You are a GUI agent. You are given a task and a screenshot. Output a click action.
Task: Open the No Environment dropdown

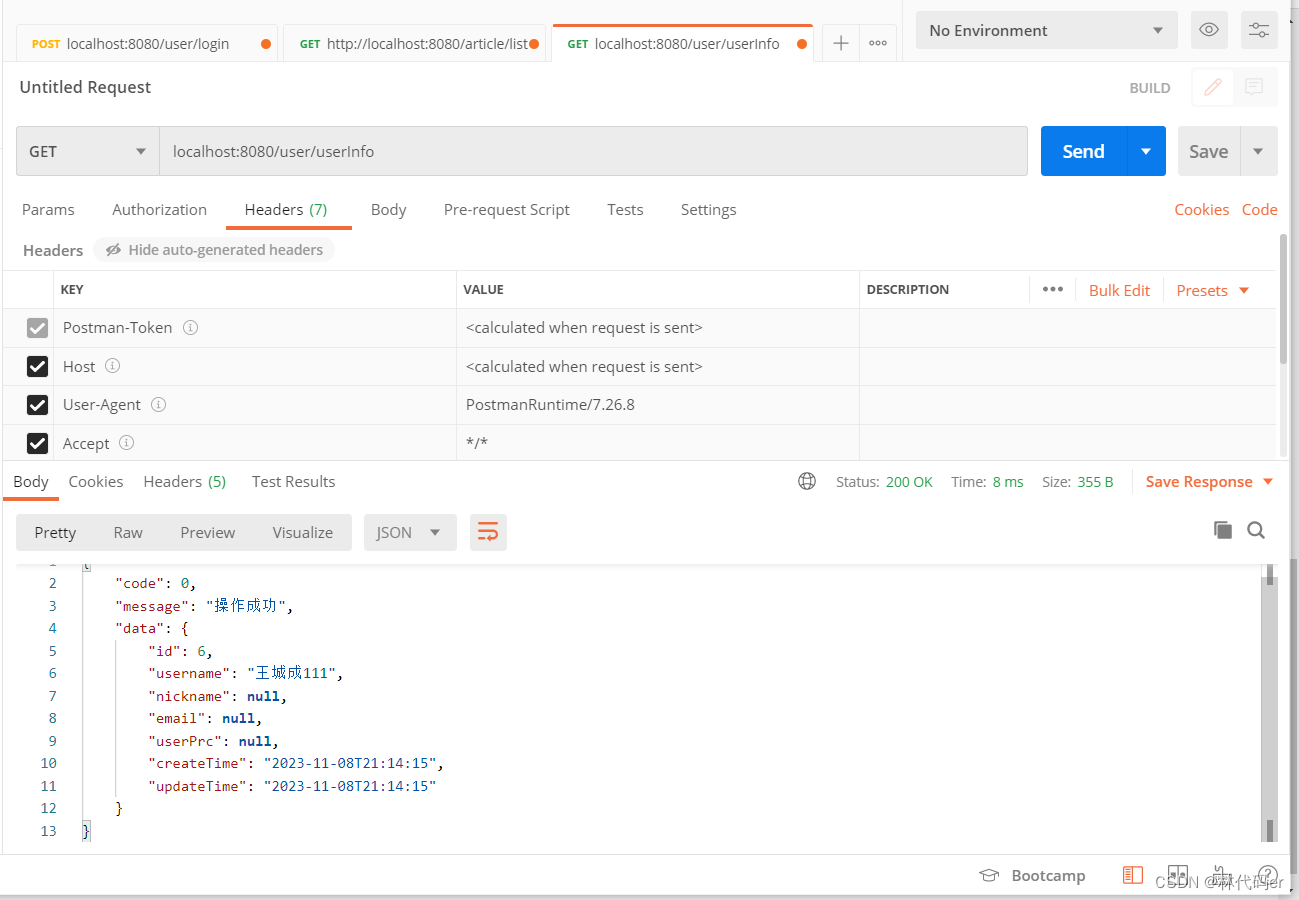1046,30
